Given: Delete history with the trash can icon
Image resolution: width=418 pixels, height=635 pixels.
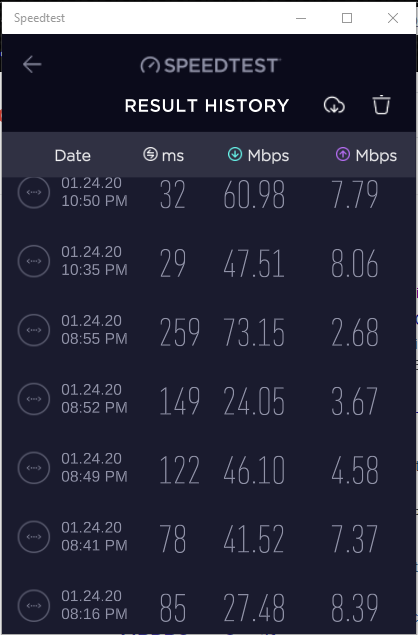Looking at the screenshot, I should 381,105.
